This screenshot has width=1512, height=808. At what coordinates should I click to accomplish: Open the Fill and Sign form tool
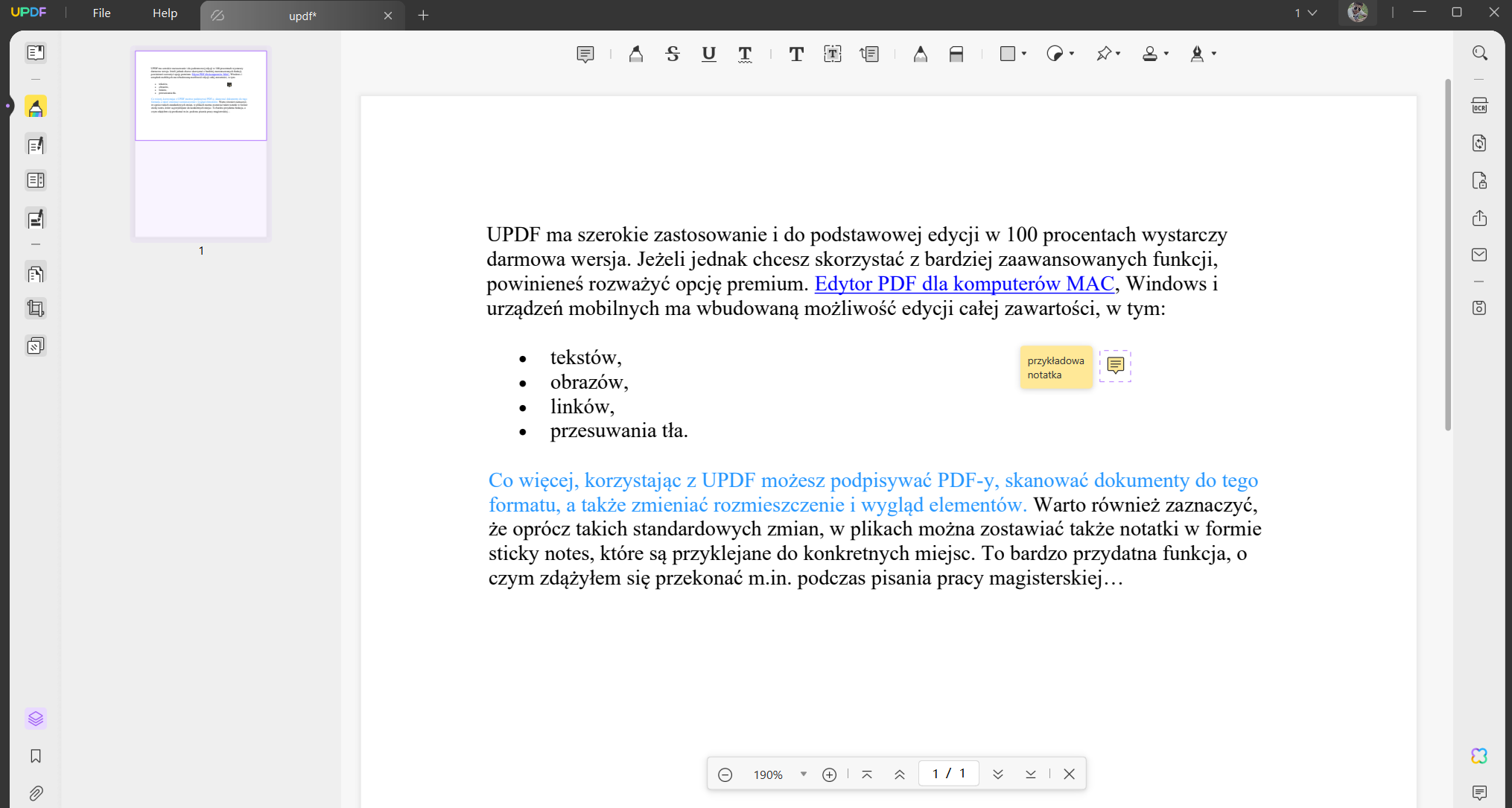point(36,219)
